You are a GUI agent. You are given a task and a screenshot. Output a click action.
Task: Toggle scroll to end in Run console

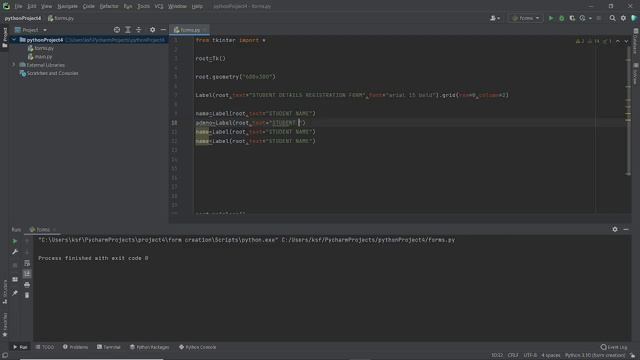click(27, 274)
